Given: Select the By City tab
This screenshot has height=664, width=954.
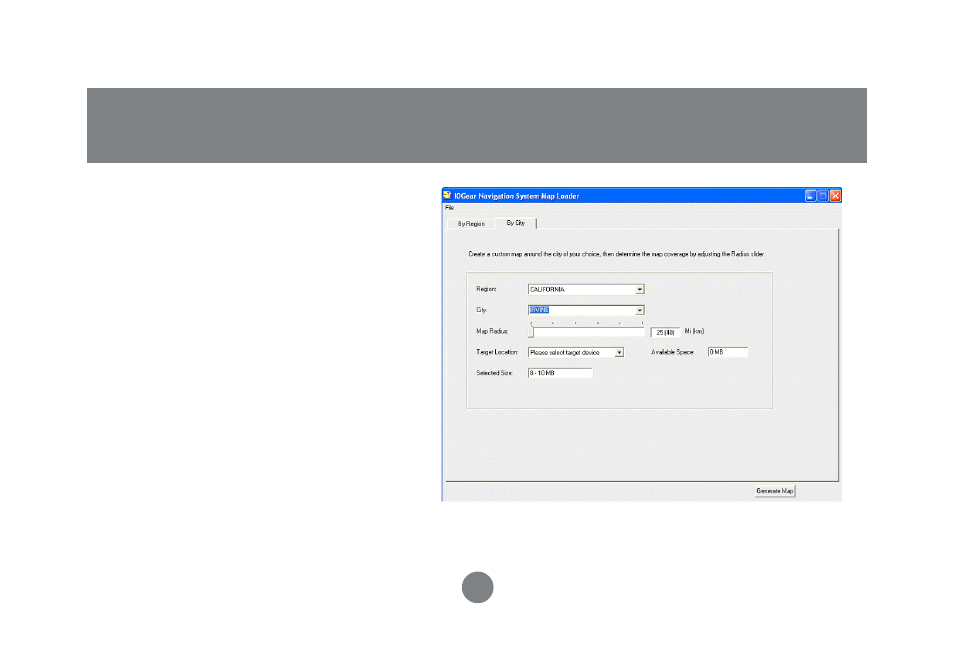Looking at the screenshot, I should pos(515,223).
